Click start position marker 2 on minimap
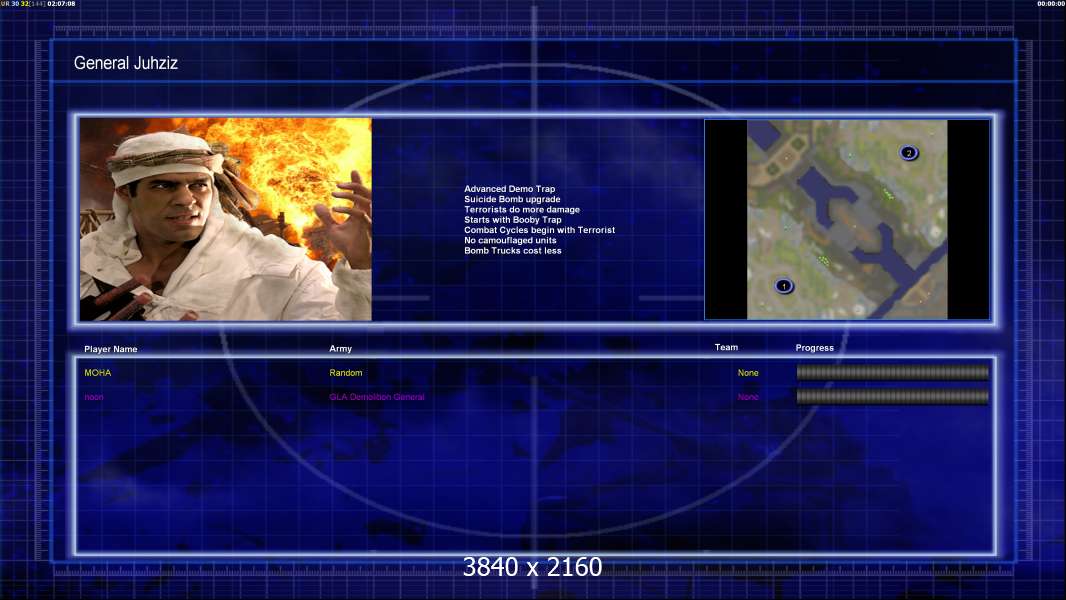The width and height of the screenshot is (1066, 600). [x=908, y=153]
